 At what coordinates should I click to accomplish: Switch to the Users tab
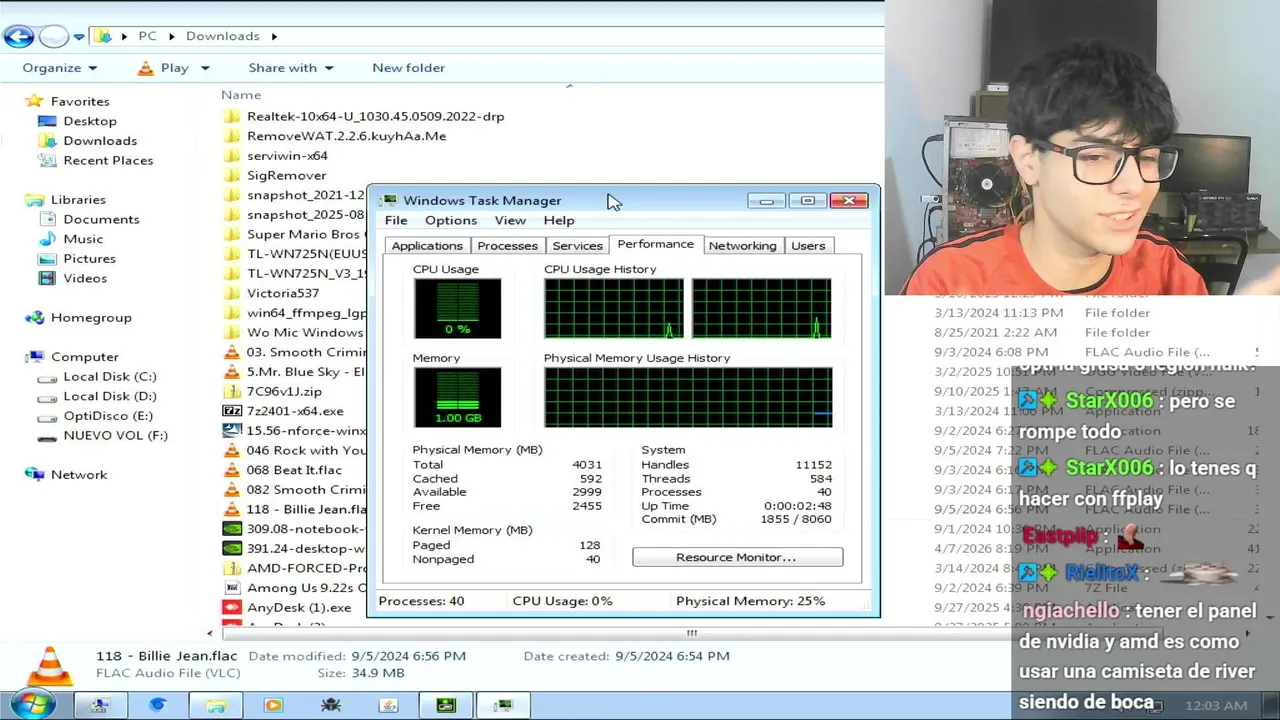tap(808, 246)
